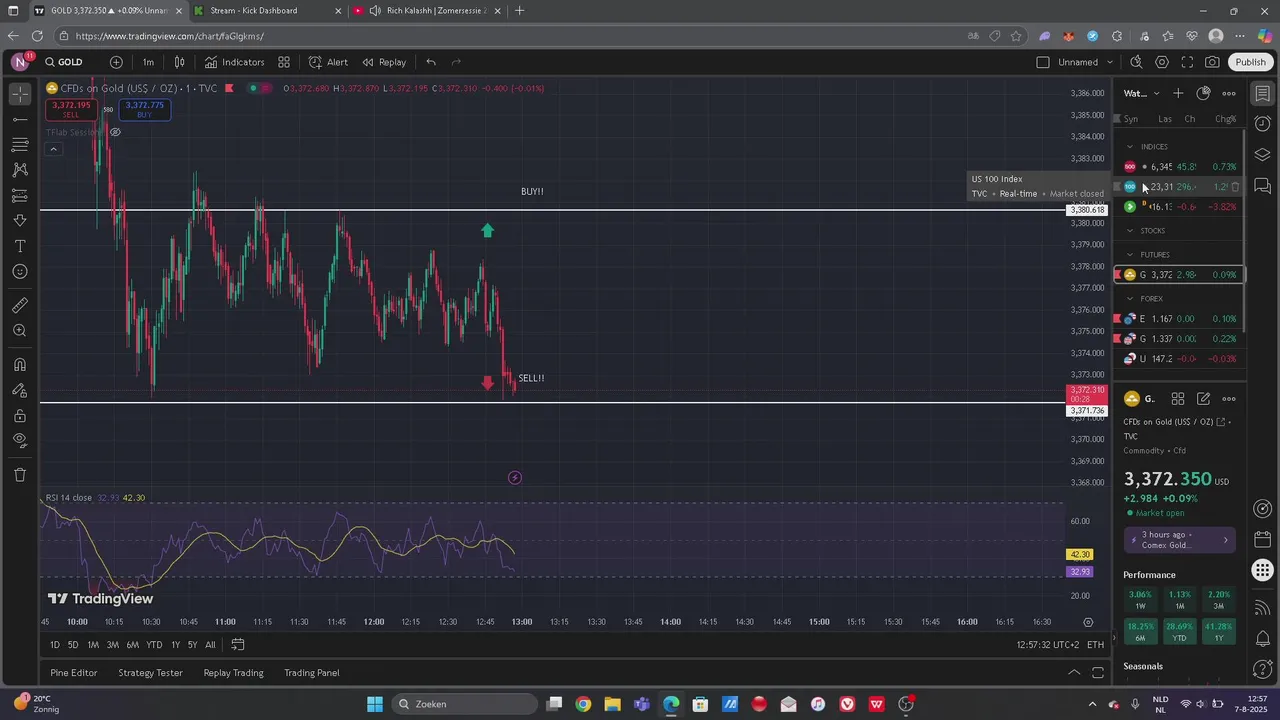
Task: Open watchlist more options menu
Action: 1229,93
